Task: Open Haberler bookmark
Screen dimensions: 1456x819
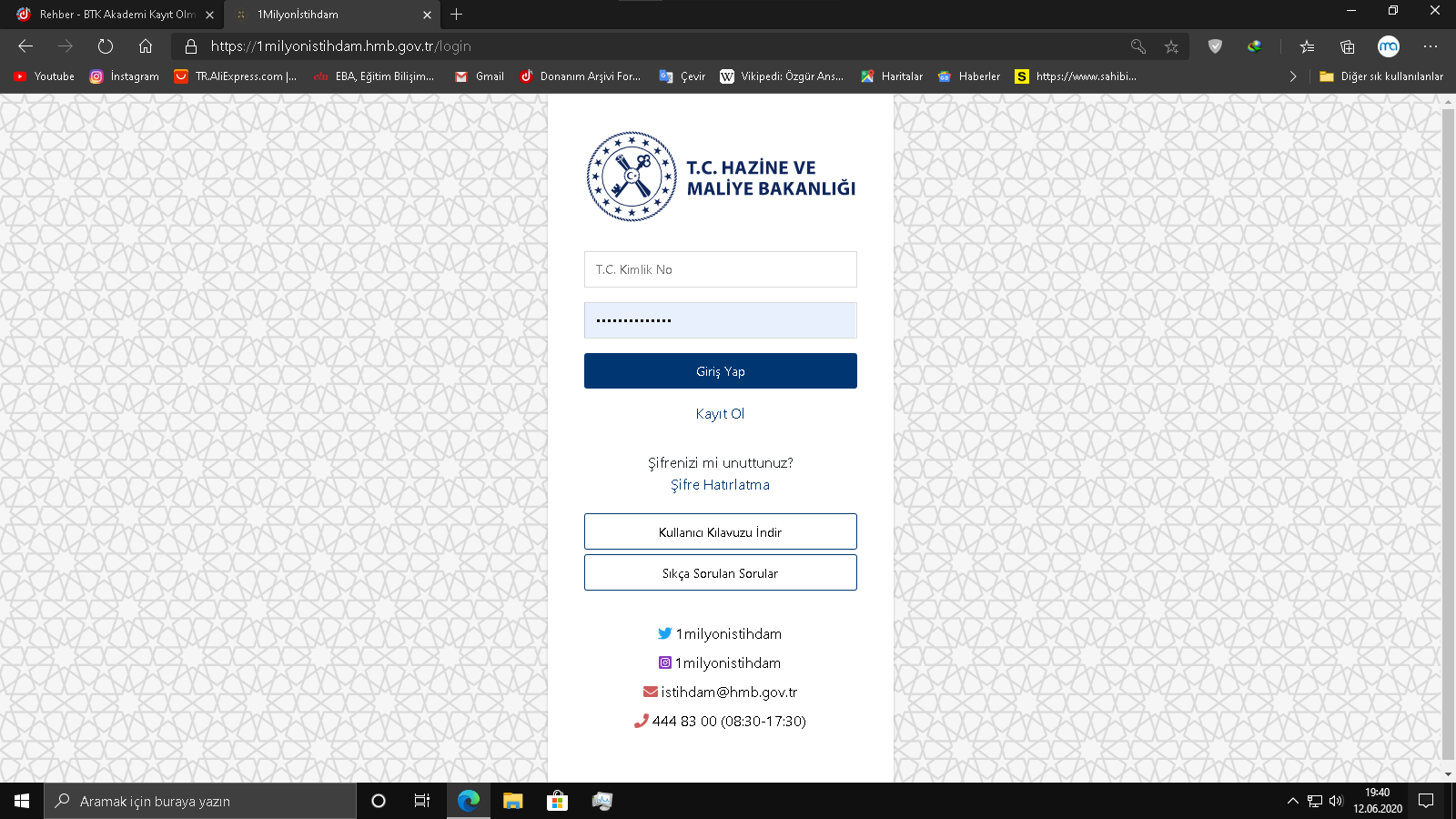Action: pyautogui.click(x=969, y=76)
